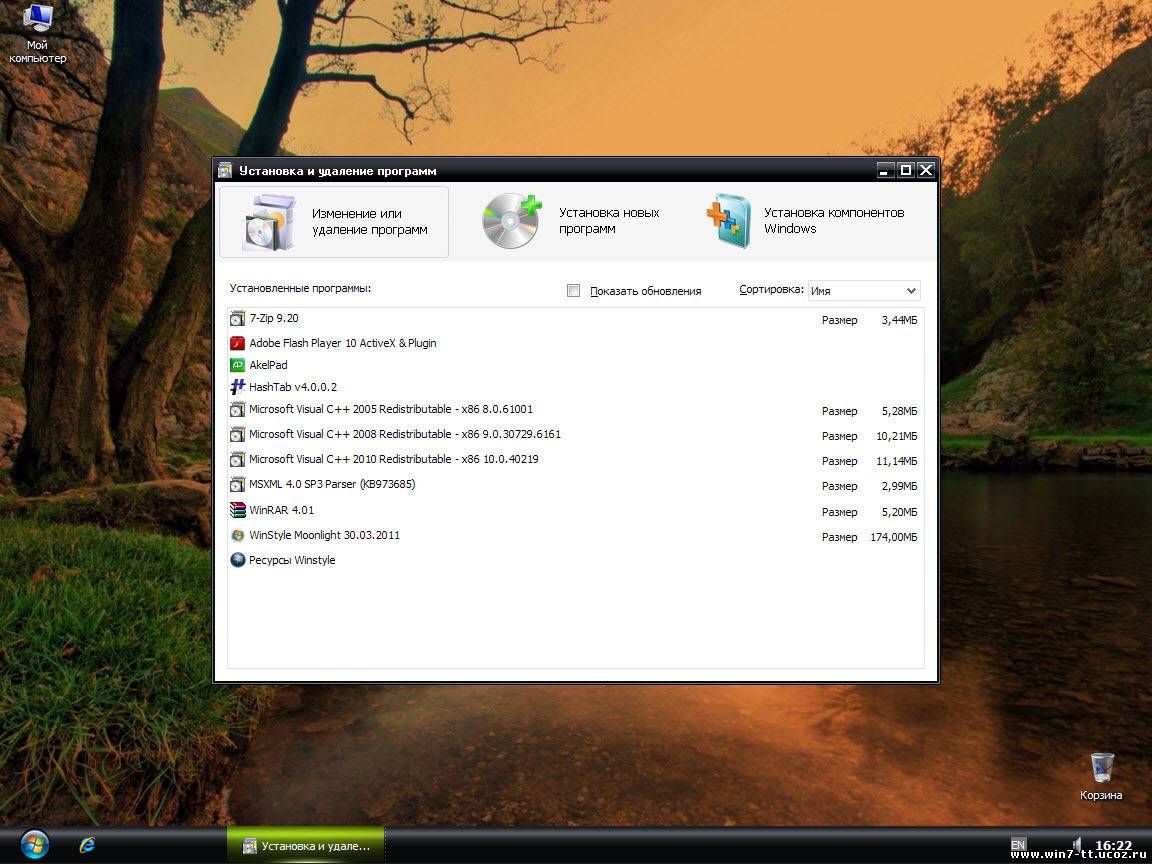
Task: Click the Ресурсы Winstyle globe icon
Action: coord(237,560)
